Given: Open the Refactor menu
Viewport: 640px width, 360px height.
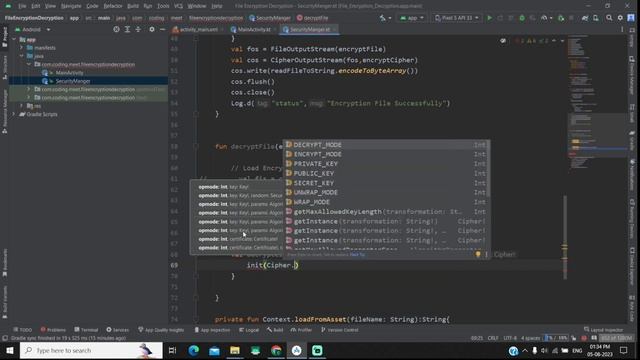Looking at the screenshot, I should pyautogui.click(x=113, y=6).
